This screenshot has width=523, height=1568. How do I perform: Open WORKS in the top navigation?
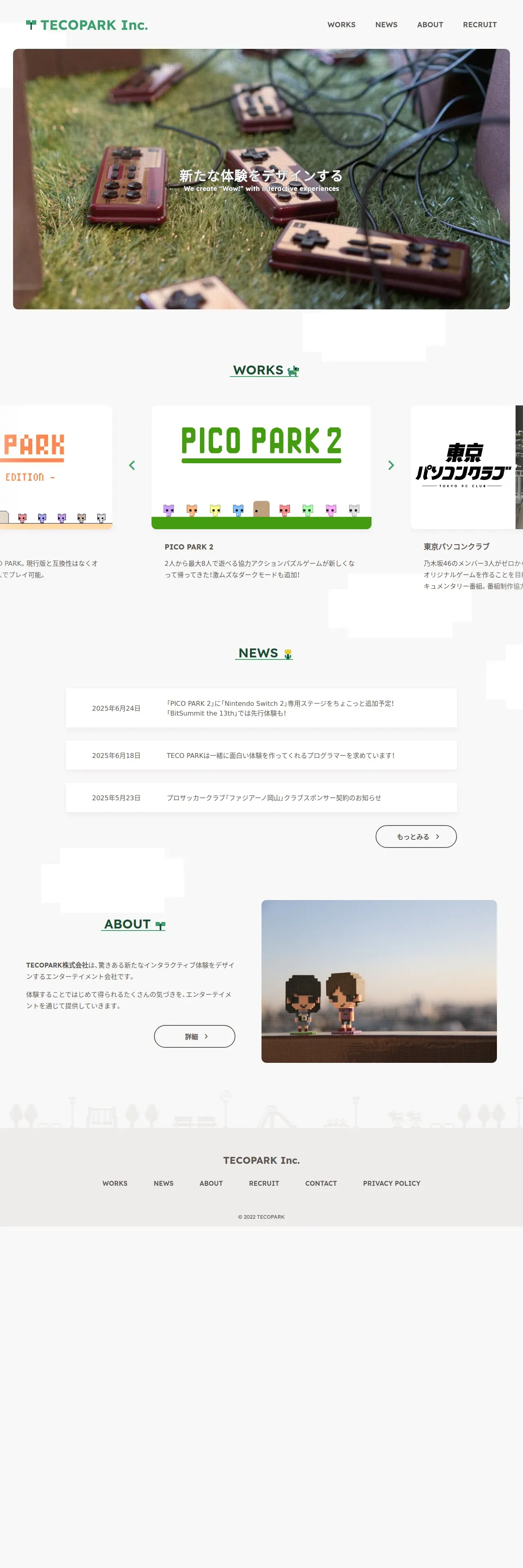[x=341, y=25]
